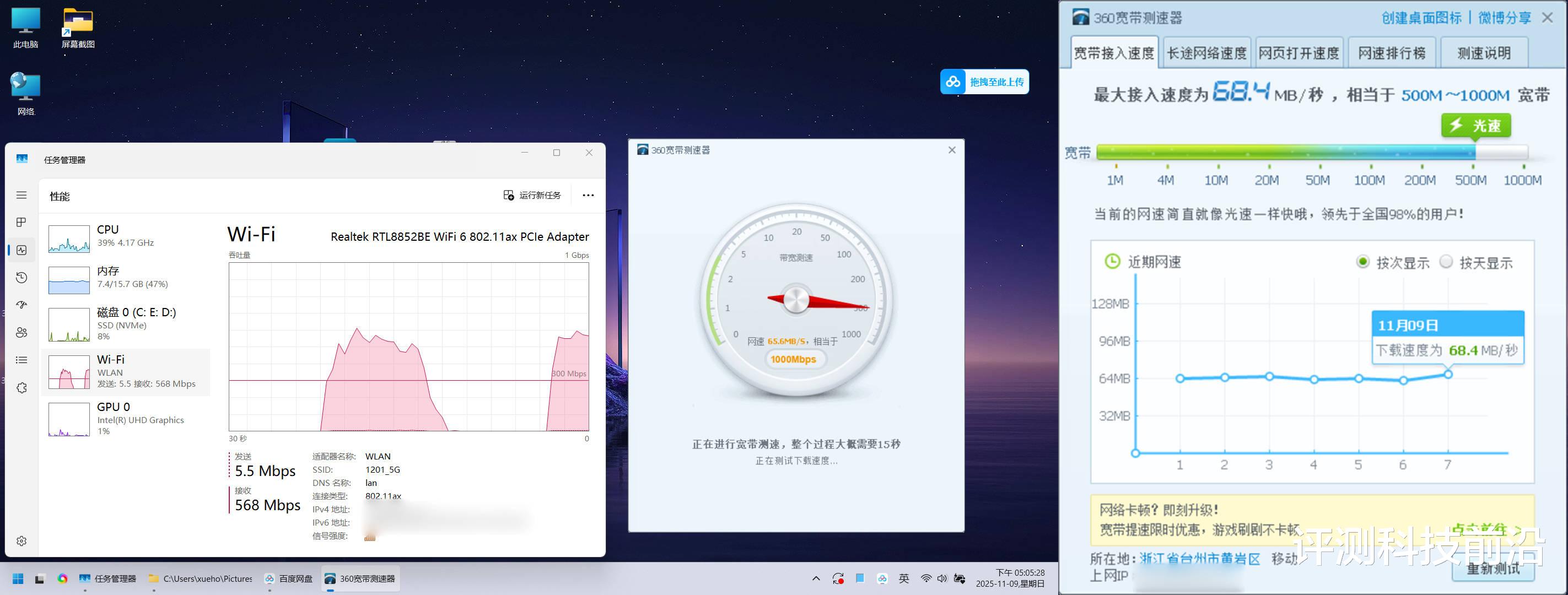The height and width of the screenshot is (595, 1568).
Task: Click 创建桌面图标 link
Action: pos(1421,18)
